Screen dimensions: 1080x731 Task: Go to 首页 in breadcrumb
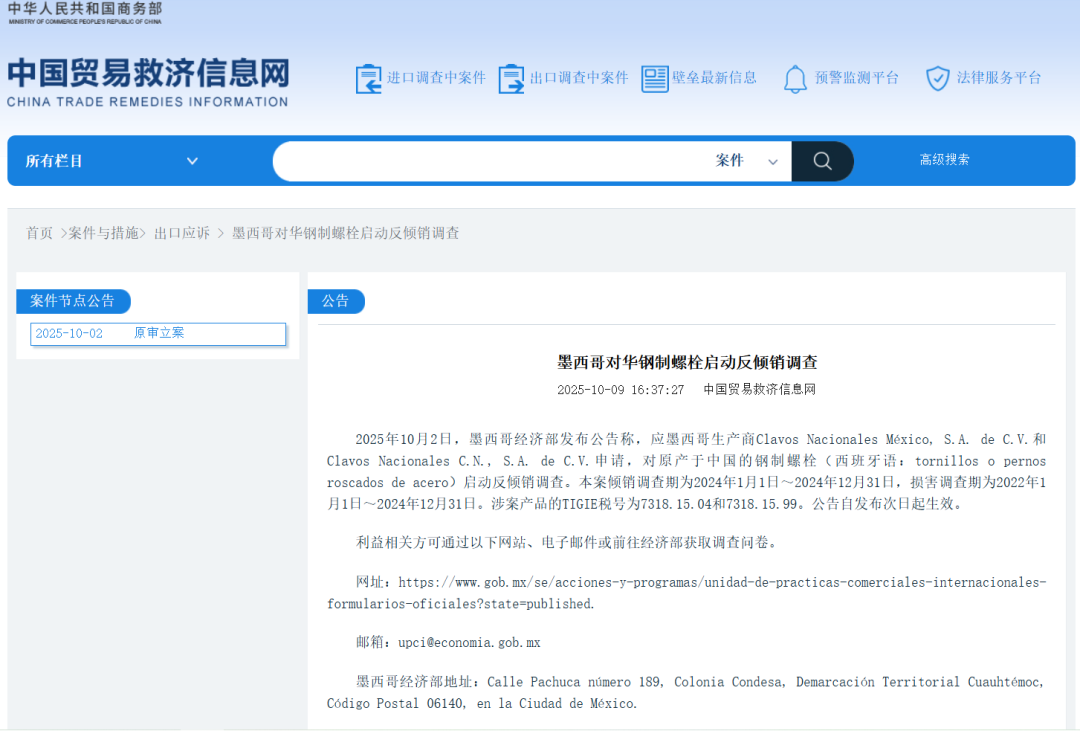coord(39,233)
